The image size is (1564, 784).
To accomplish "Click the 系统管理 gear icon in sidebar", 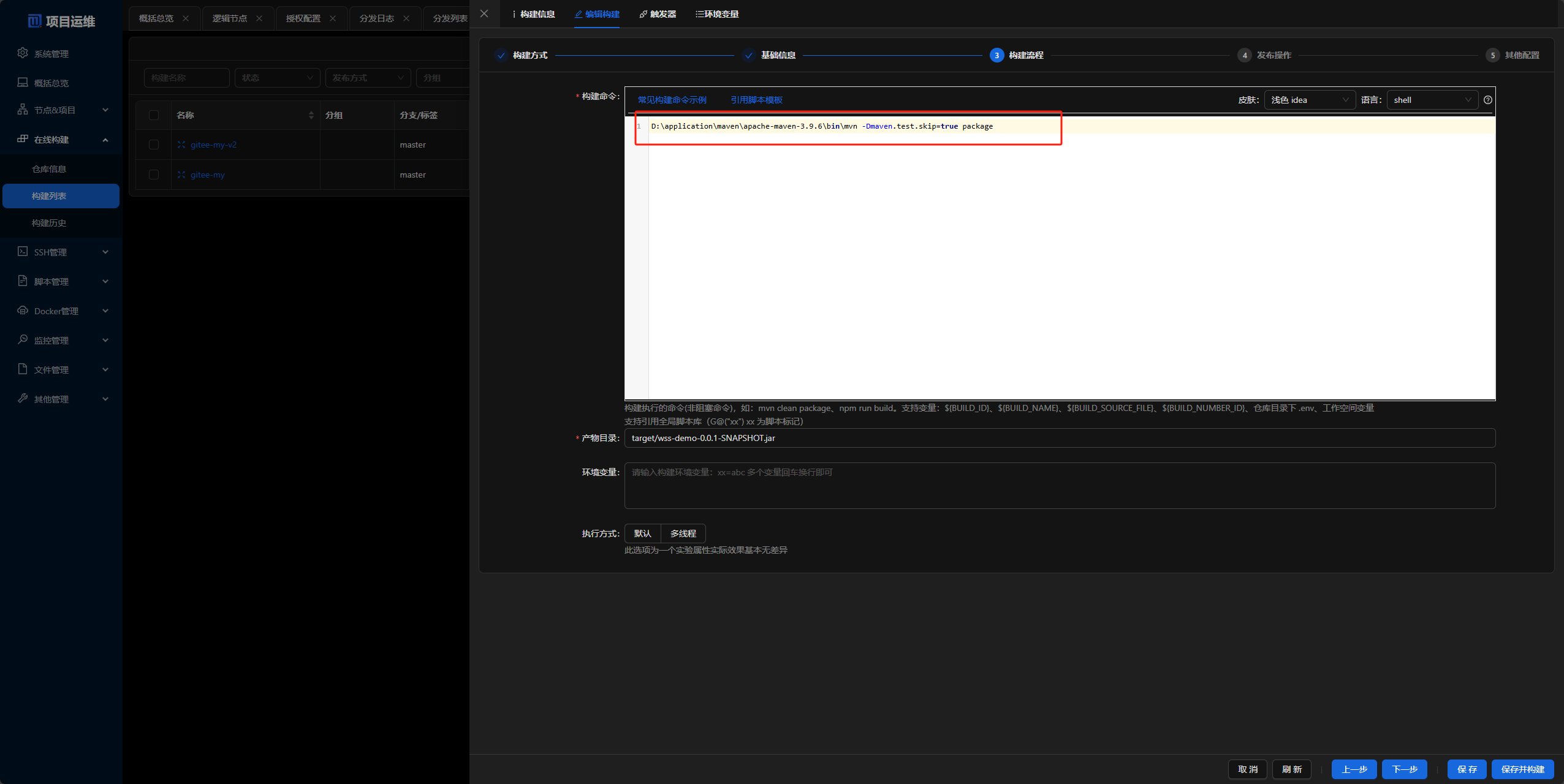I will tap(23, 53).
